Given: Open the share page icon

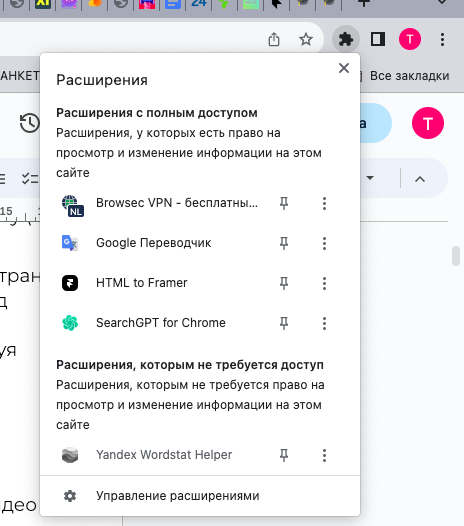Looking at the screenshot, I should (274, 40).
